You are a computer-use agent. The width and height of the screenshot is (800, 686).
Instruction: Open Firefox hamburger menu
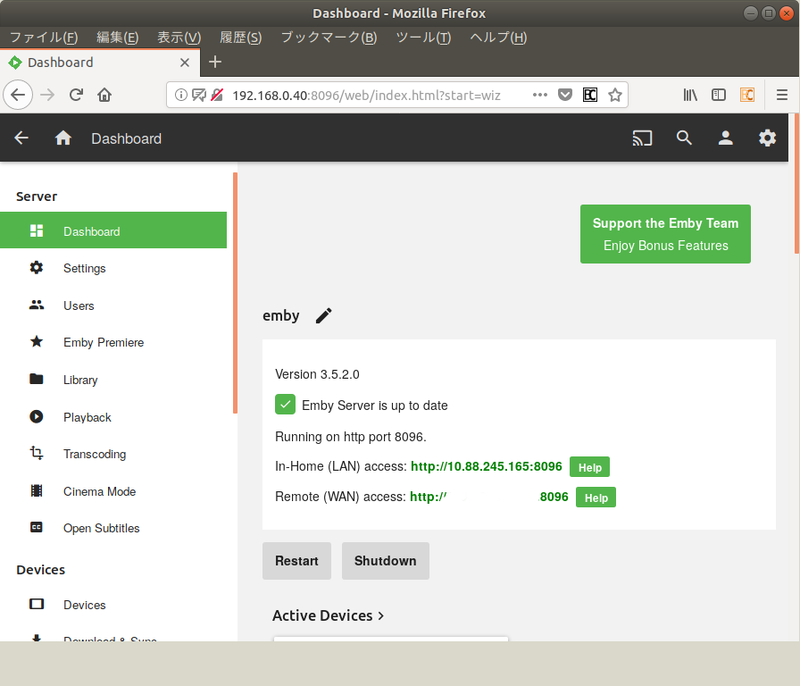(782, 95)
